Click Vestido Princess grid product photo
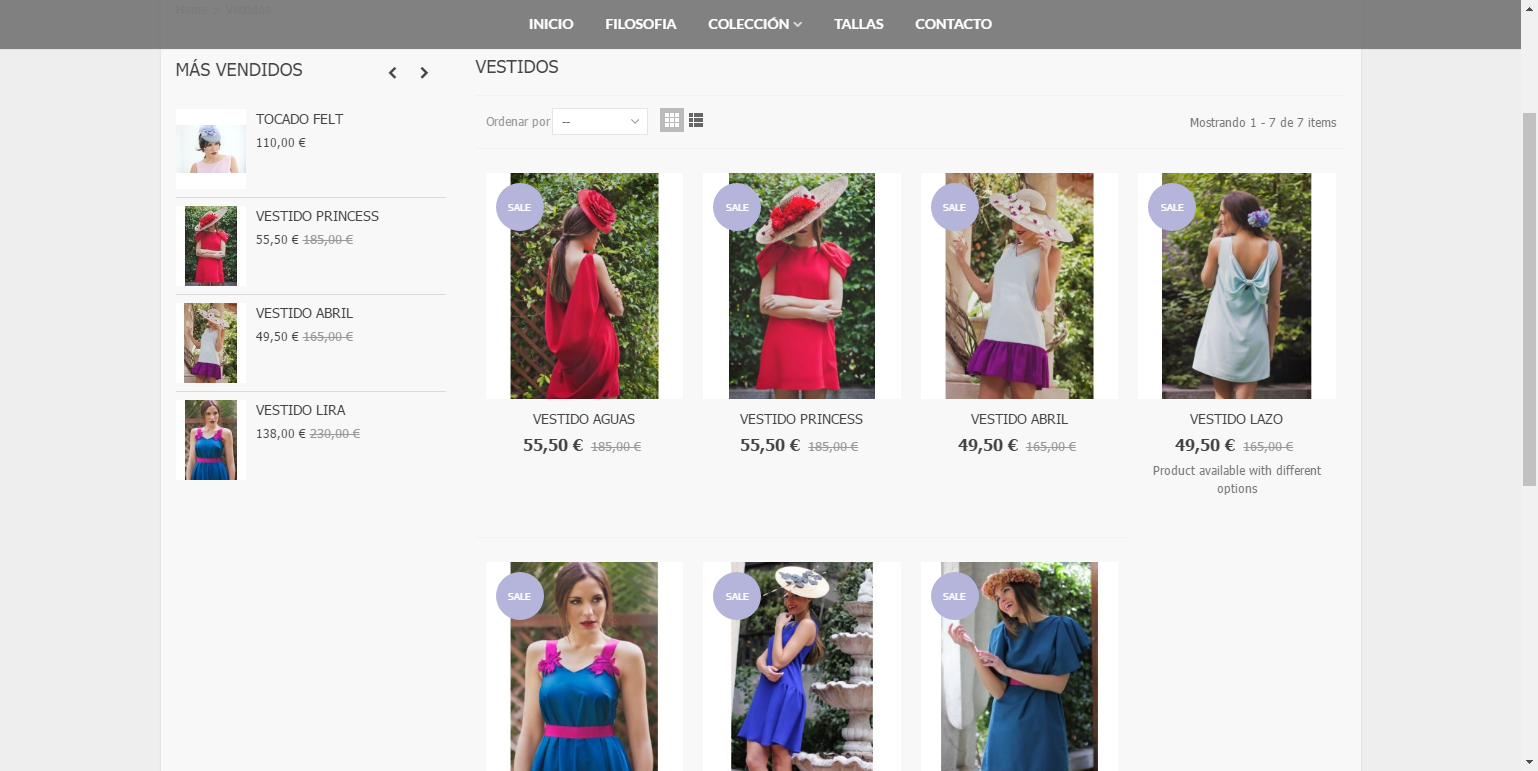This screenshot has width=1538, height=771. (802, 286)
